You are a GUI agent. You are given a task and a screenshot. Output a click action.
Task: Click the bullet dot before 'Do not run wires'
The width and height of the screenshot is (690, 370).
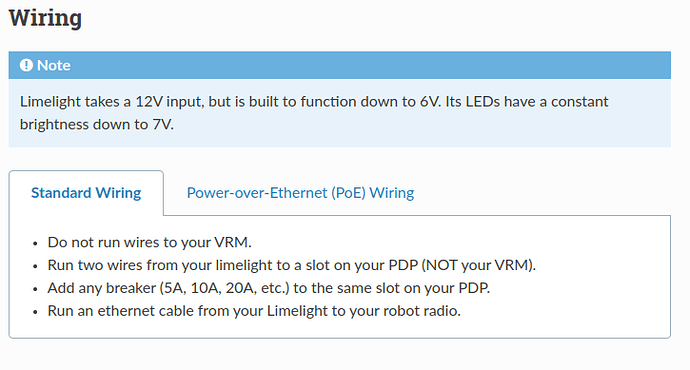click(x=36, y=243)
